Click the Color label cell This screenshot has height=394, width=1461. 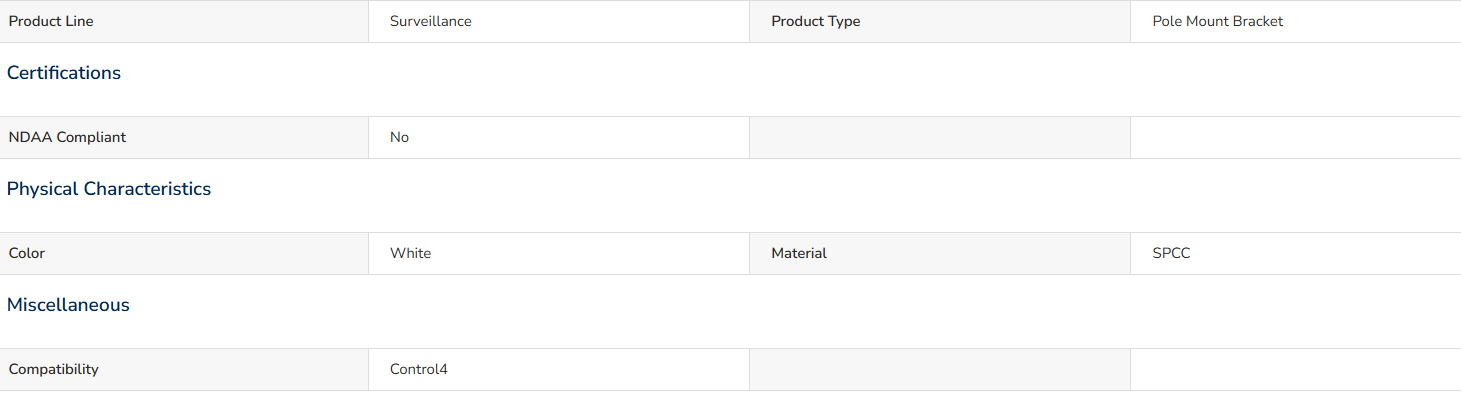(x=184, y=253)
